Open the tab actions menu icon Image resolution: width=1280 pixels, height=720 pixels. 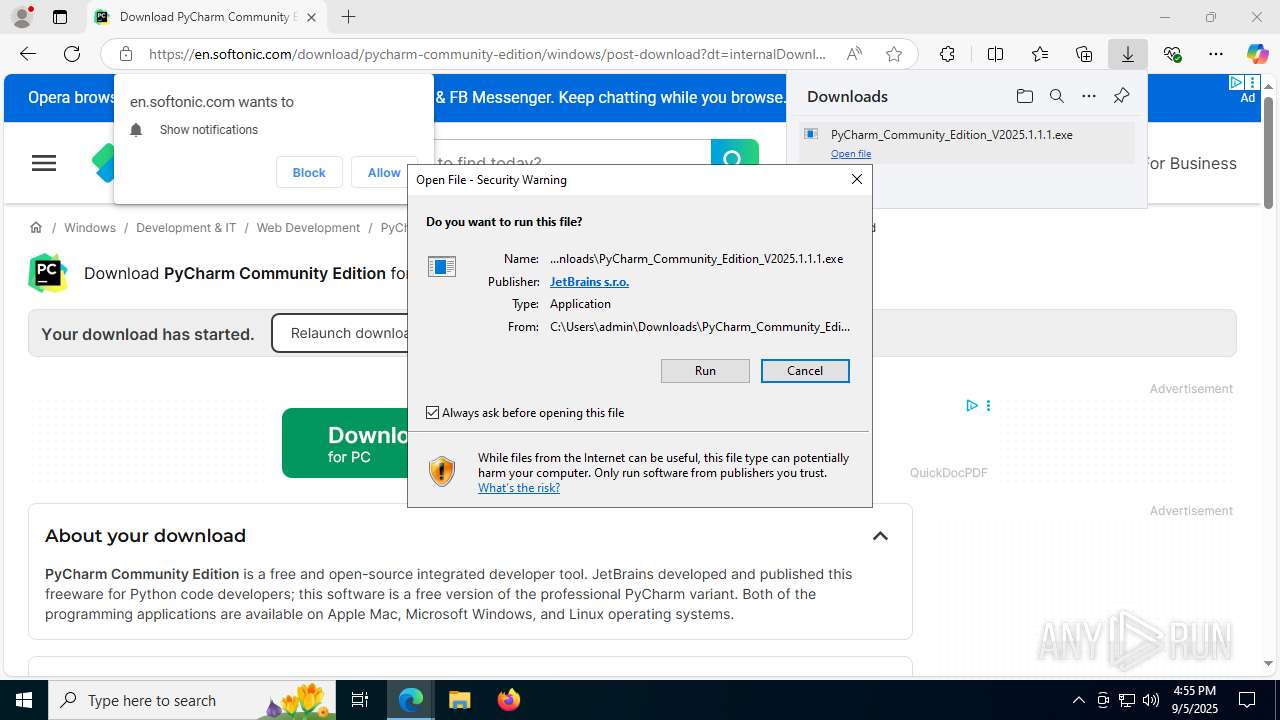60,17
